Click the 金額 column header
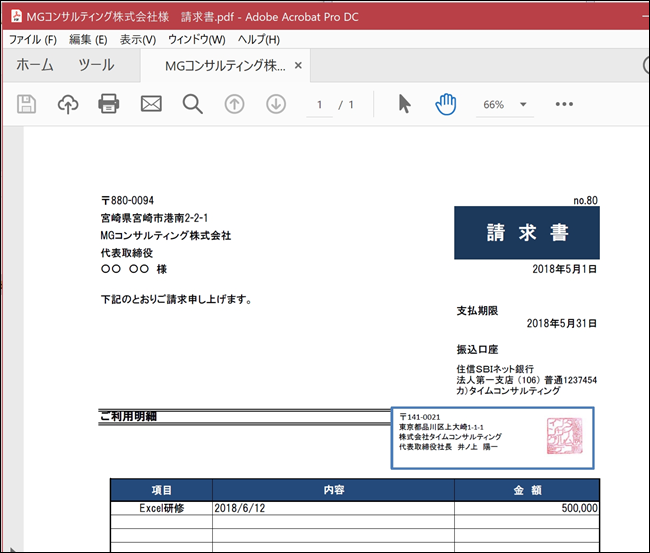The image size is (650, 553). click(x=527, y=490)
